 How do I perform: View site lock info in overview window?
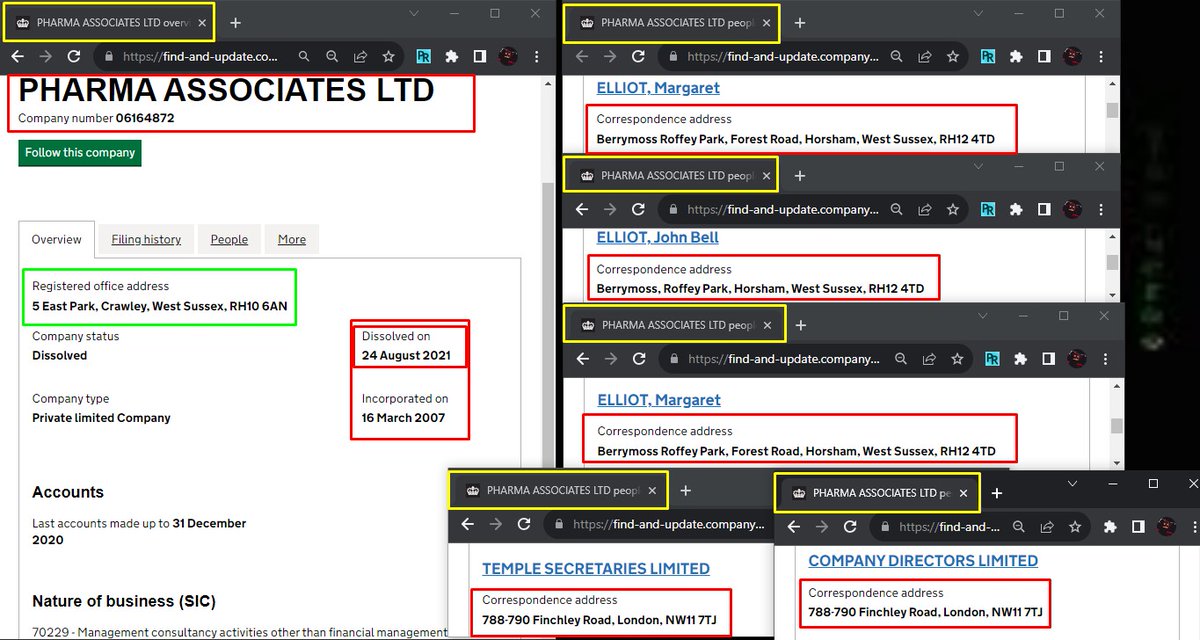110,57
